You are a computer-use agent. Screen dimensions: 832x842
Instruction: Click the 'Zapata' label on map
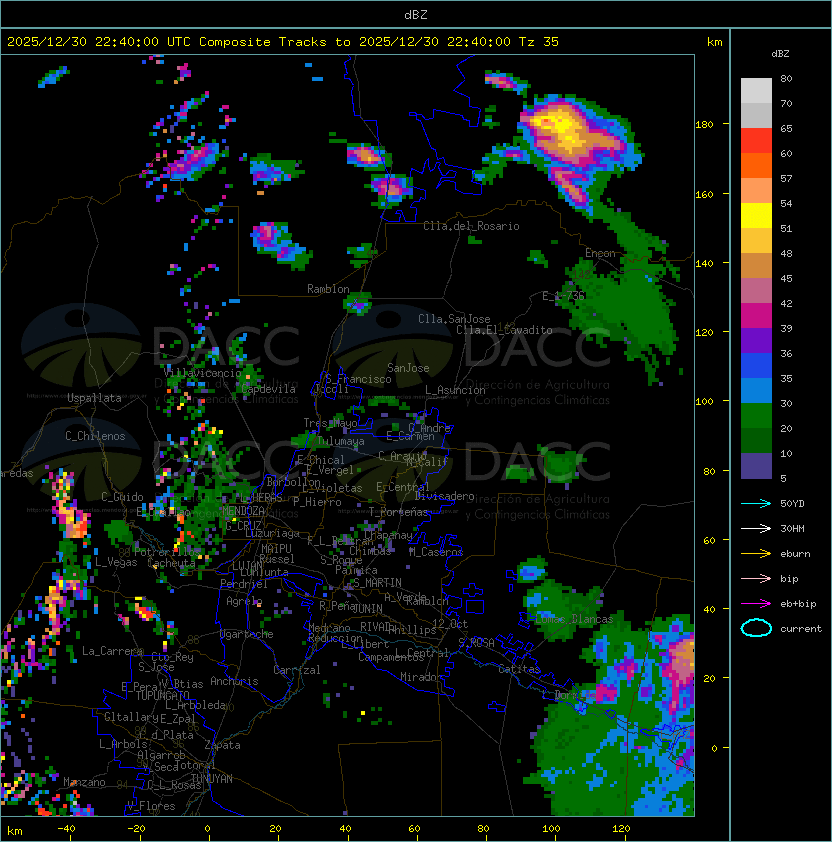(222, 745)
